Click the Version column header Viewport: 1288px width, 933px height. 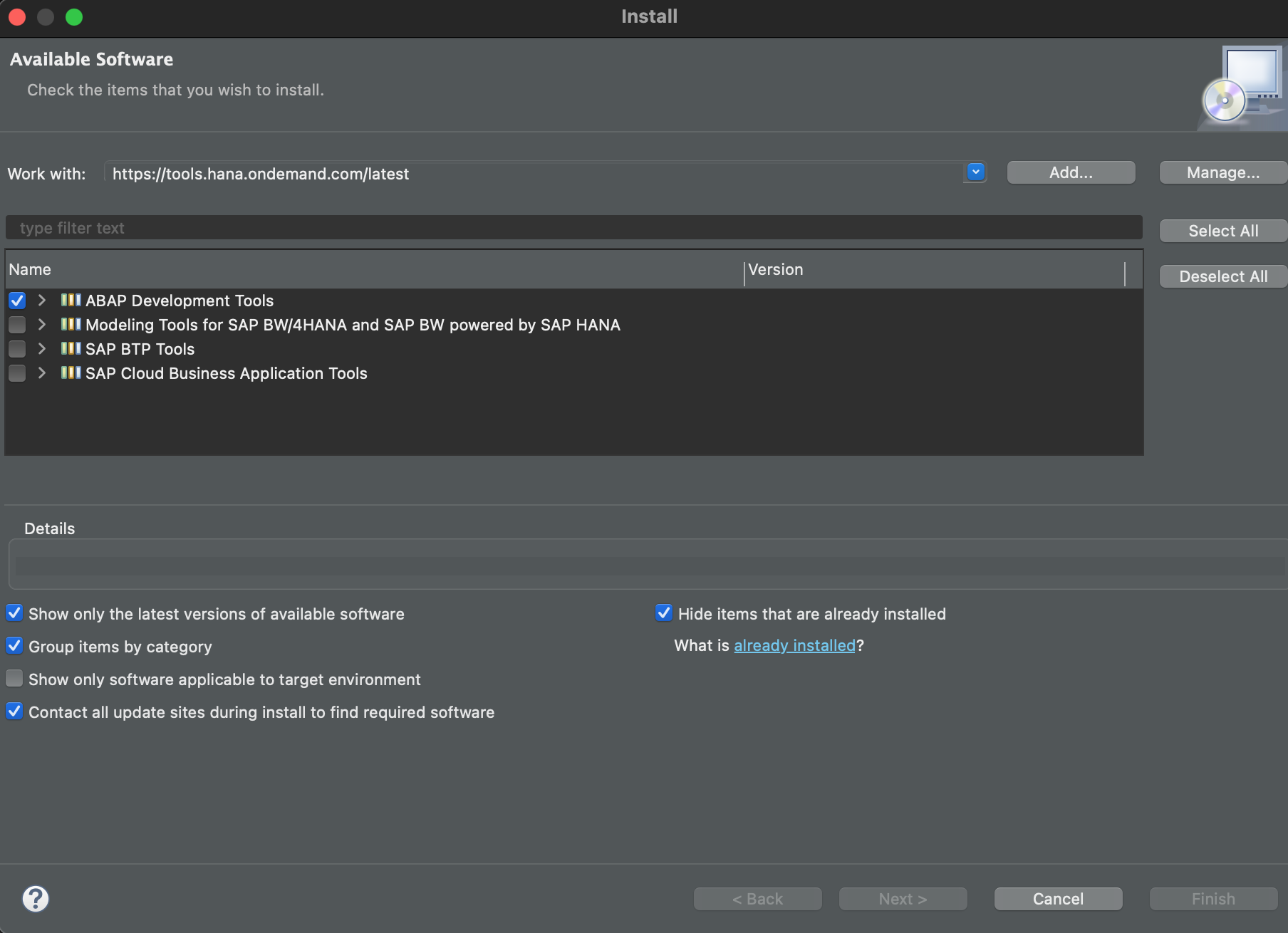coord(935,269)
